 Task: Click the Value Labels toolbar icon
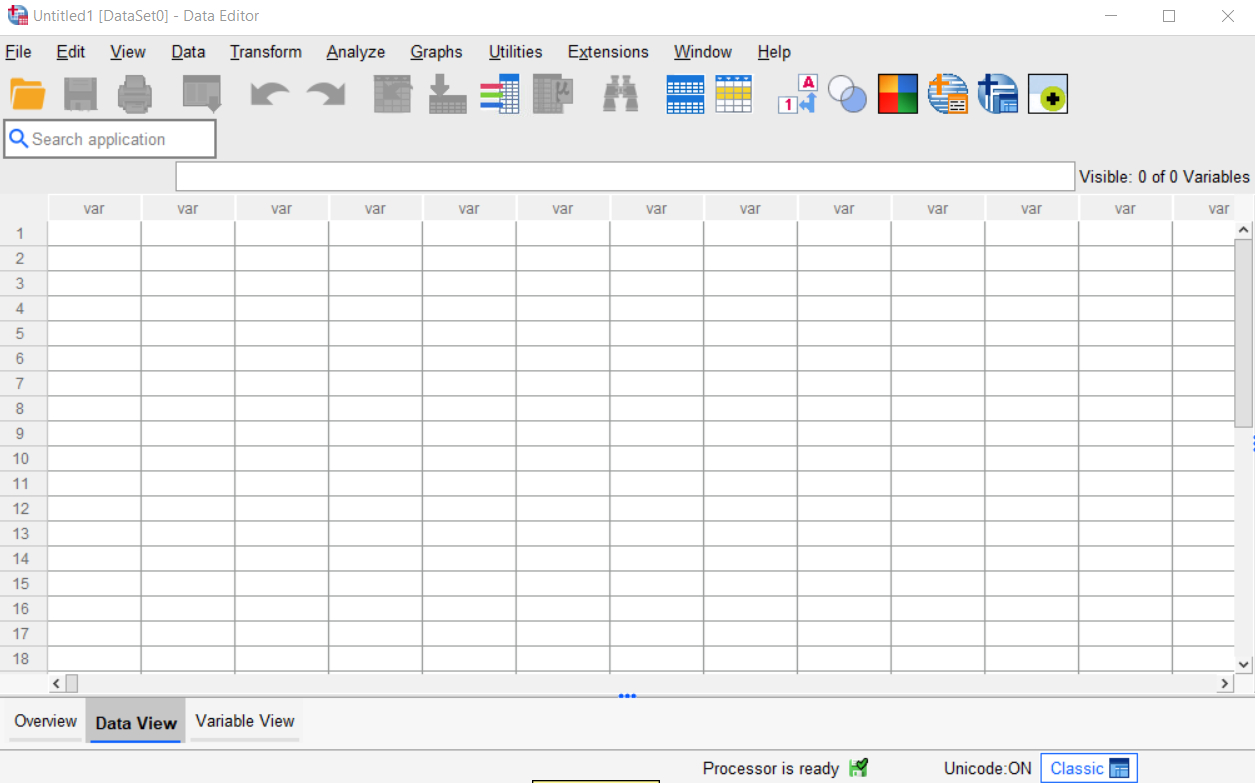point(797,94)
